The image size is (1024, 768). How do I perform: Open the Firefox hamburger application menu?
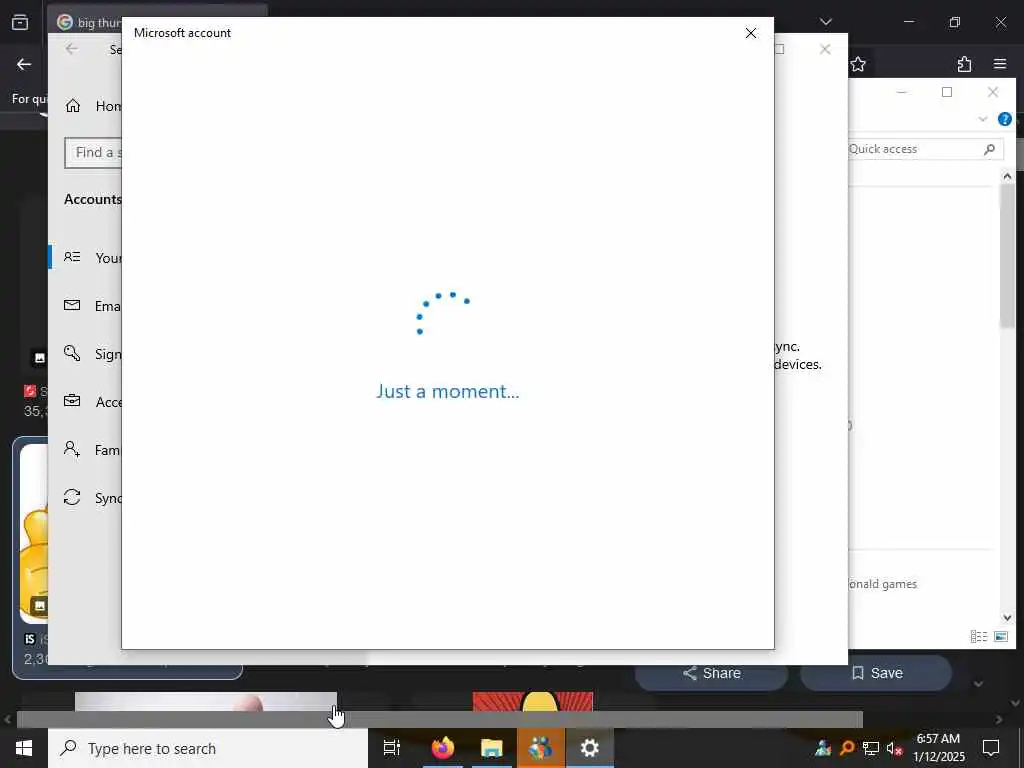click(1000, 64)
